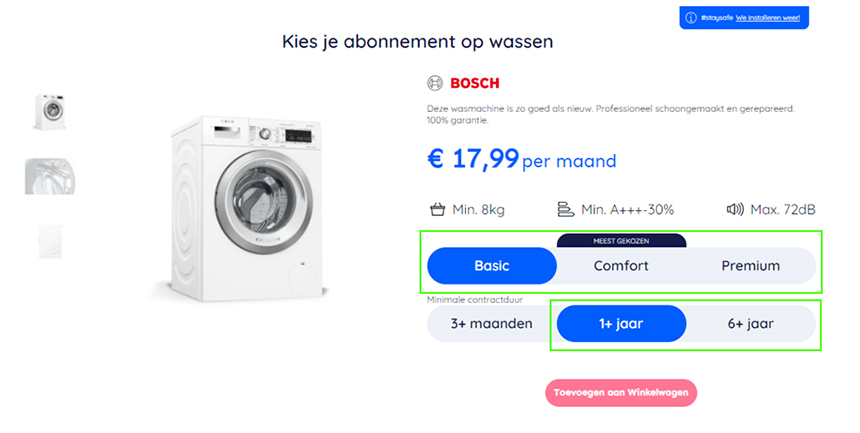Click the laundry basket capacity icon
The image size is (860, 433).
point(436,209)
